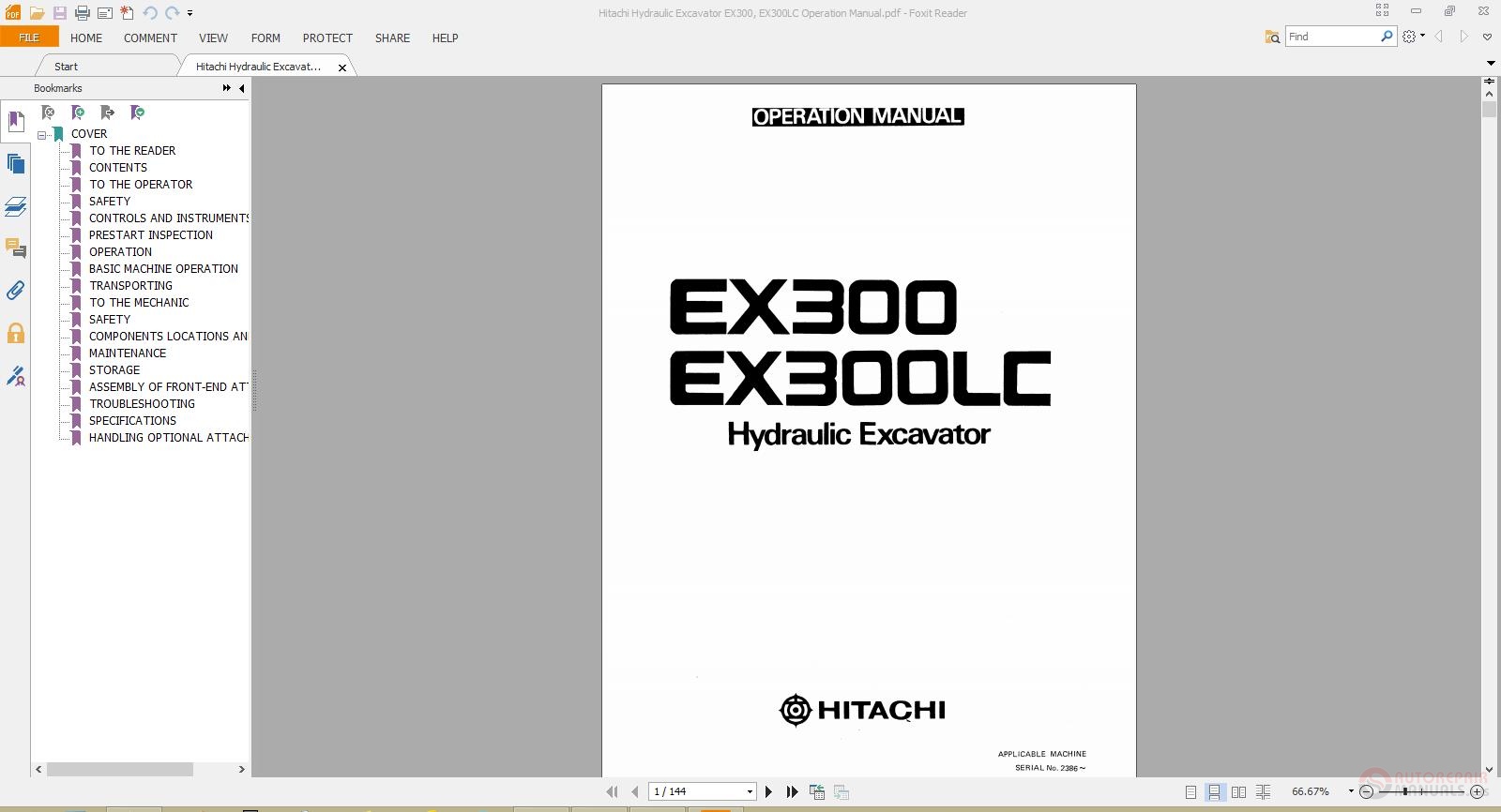Screen dimensions: 1501x812
Task: Open the search settings gear dropdown
Action: (1414, 37)
